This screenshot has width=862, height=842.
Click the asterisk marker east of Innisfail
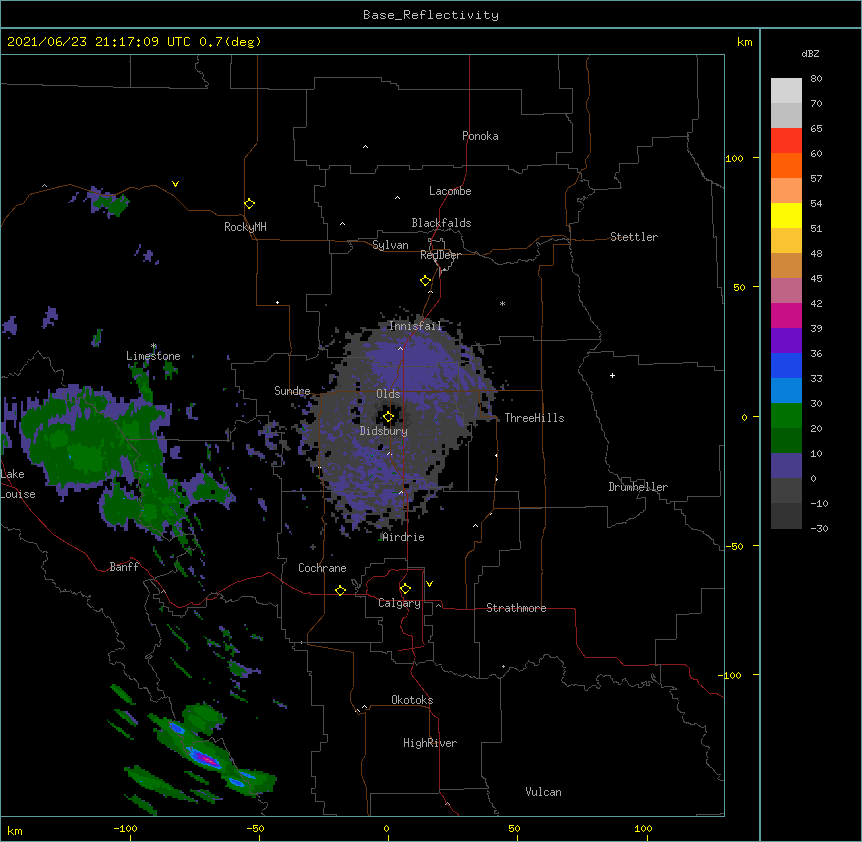click(502, 304)
